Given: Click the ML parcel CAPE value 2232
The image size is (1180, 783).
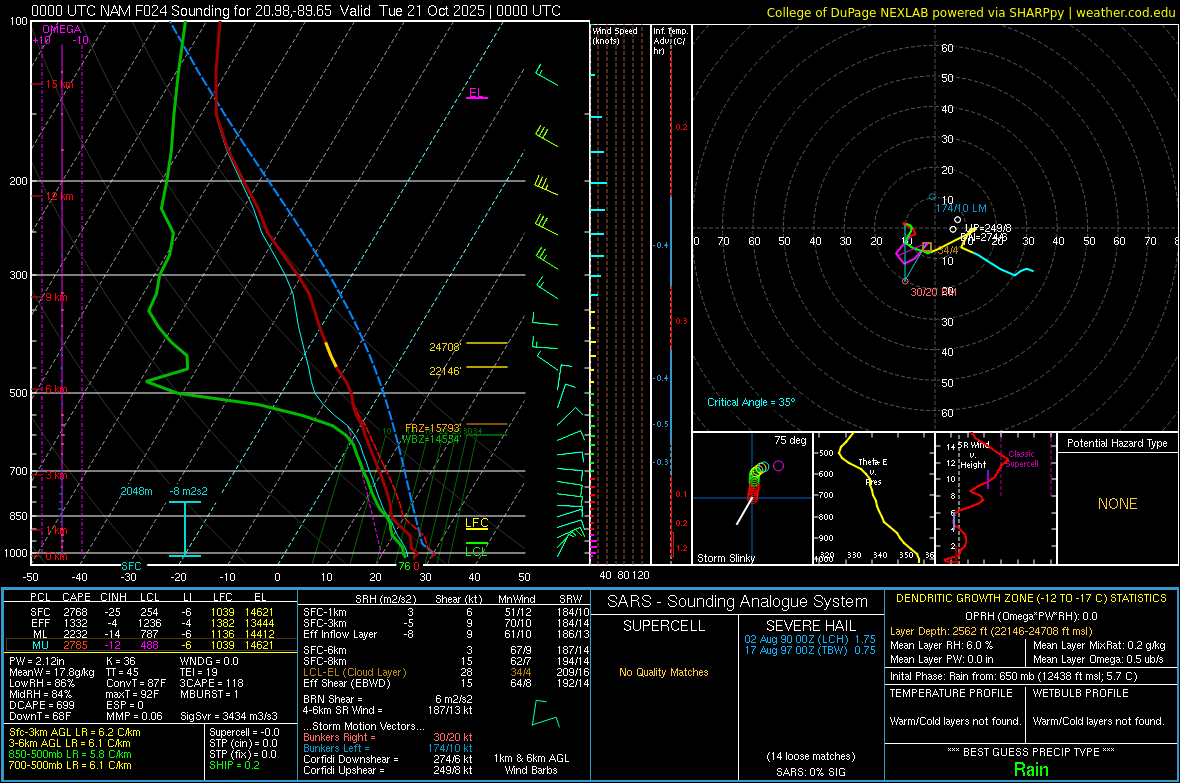Looking at the screenshot, I should tap(75, 634).
